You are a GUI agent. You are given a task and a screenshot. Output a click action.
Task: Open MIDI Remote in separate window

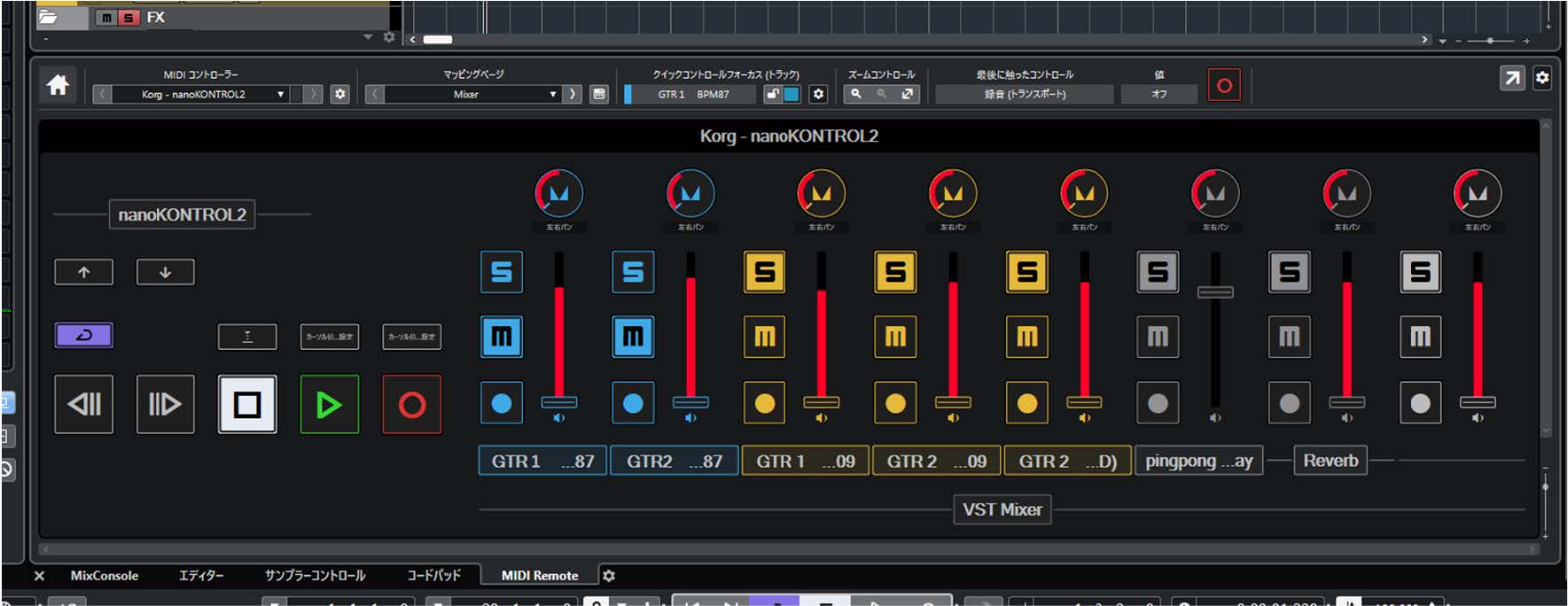(1512, 78)
